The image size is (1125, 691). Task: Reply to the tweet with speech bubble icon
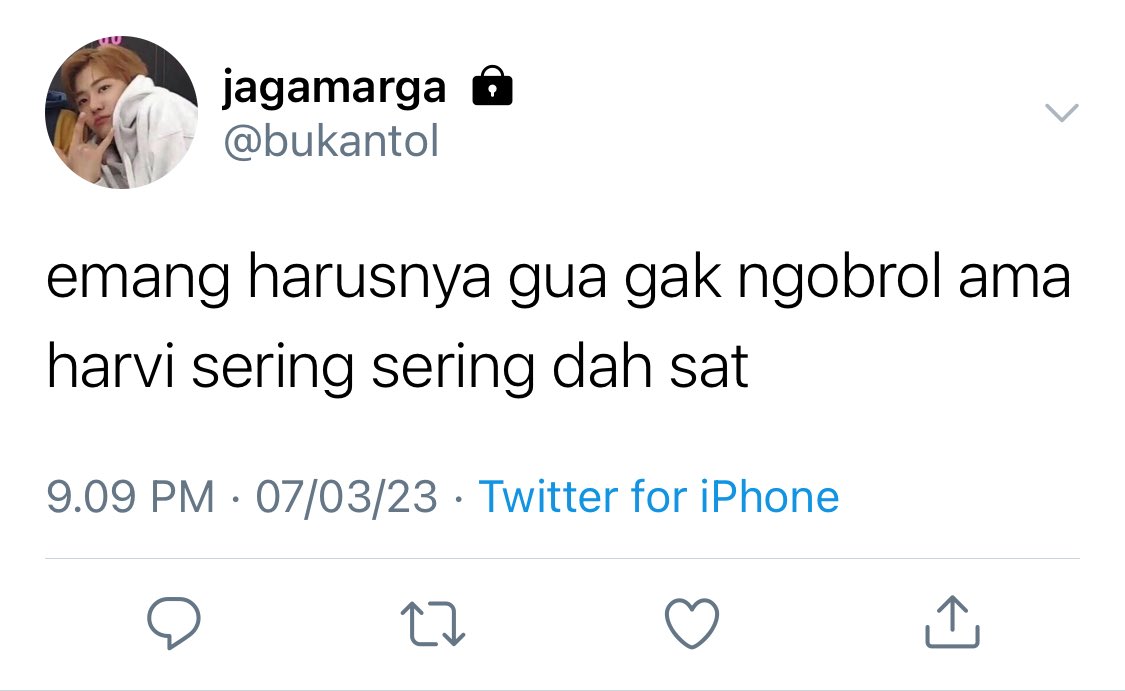[174, 622]
